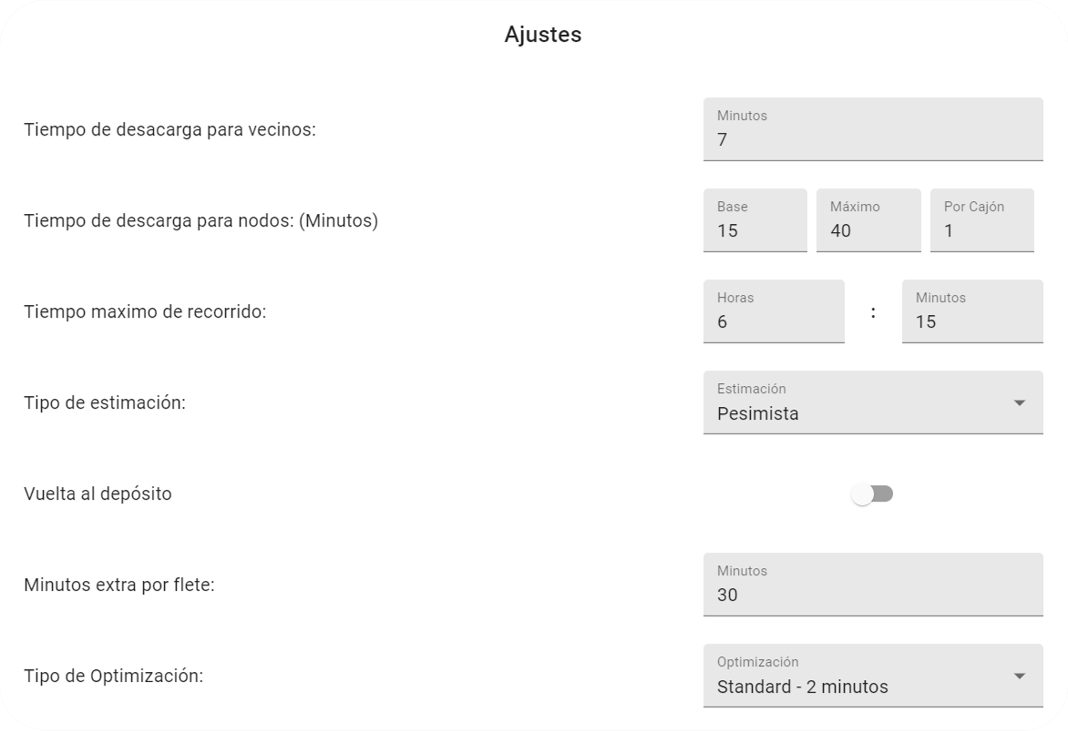The width and height of the screenshot is (1068, 731).
Task: Click the Vuelta al depósito label text
Action: pyautogui.click(x=97, y=494)
